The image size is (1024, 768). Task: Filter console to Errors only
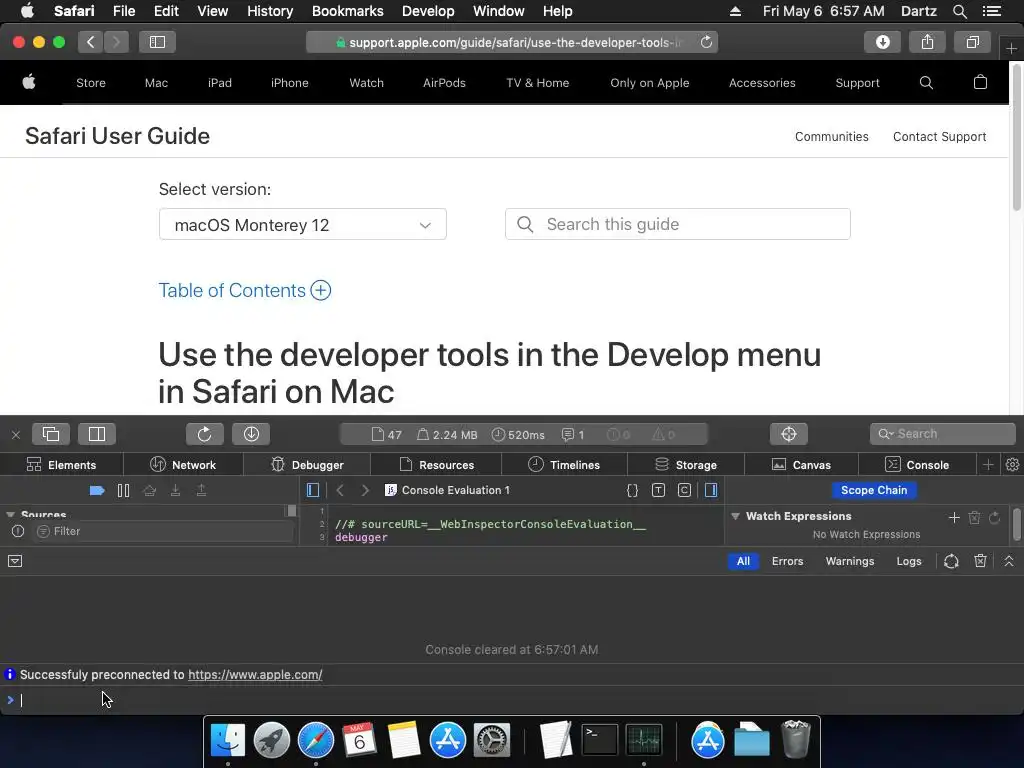[788, 561]
